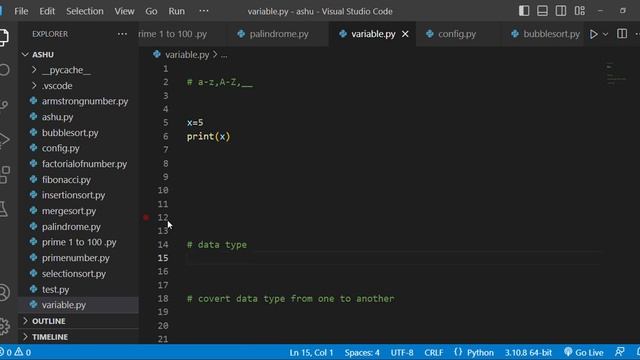
Task: Select interpreter 3.10.8 64-bit
Action: click(528, 352)
